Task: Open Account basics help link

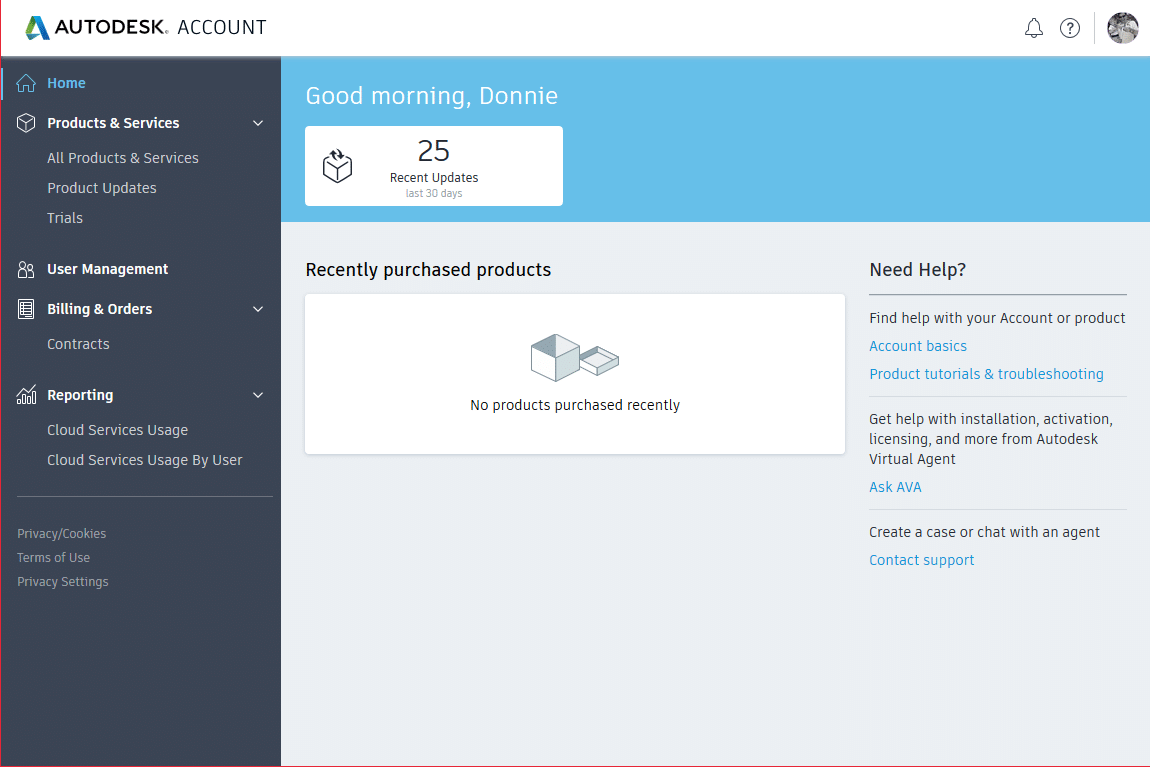Action: point(918,346)
